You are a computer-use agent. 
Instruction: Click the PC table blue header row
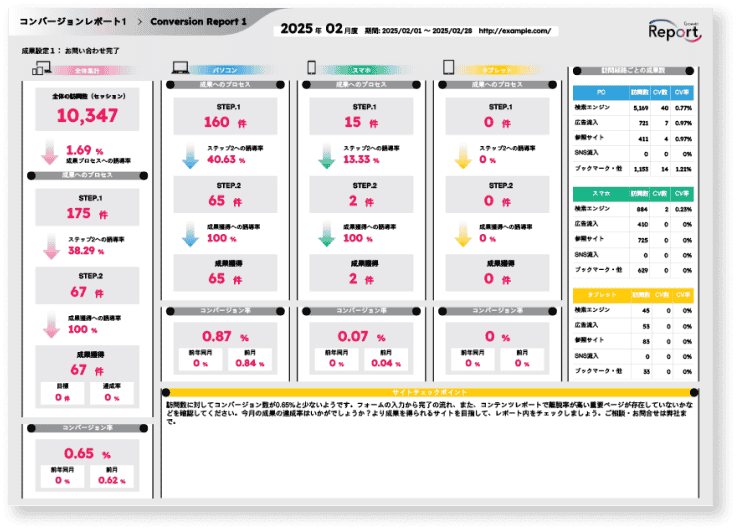coord(633,91)
